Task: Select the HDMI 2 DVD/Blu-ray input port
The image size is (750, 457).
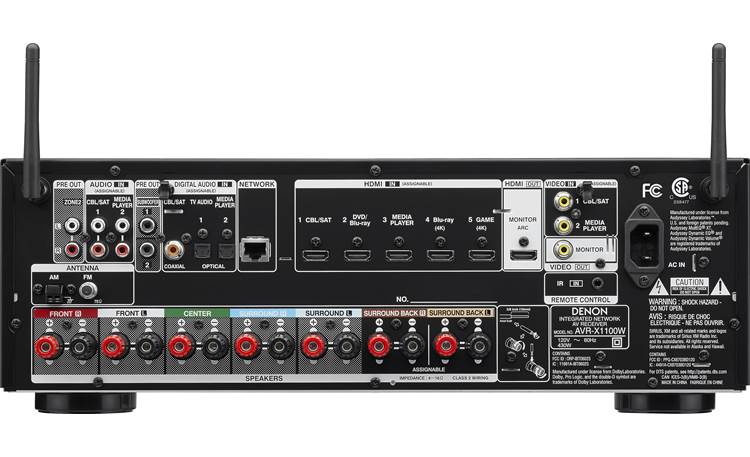Action: tap(357, 256)
